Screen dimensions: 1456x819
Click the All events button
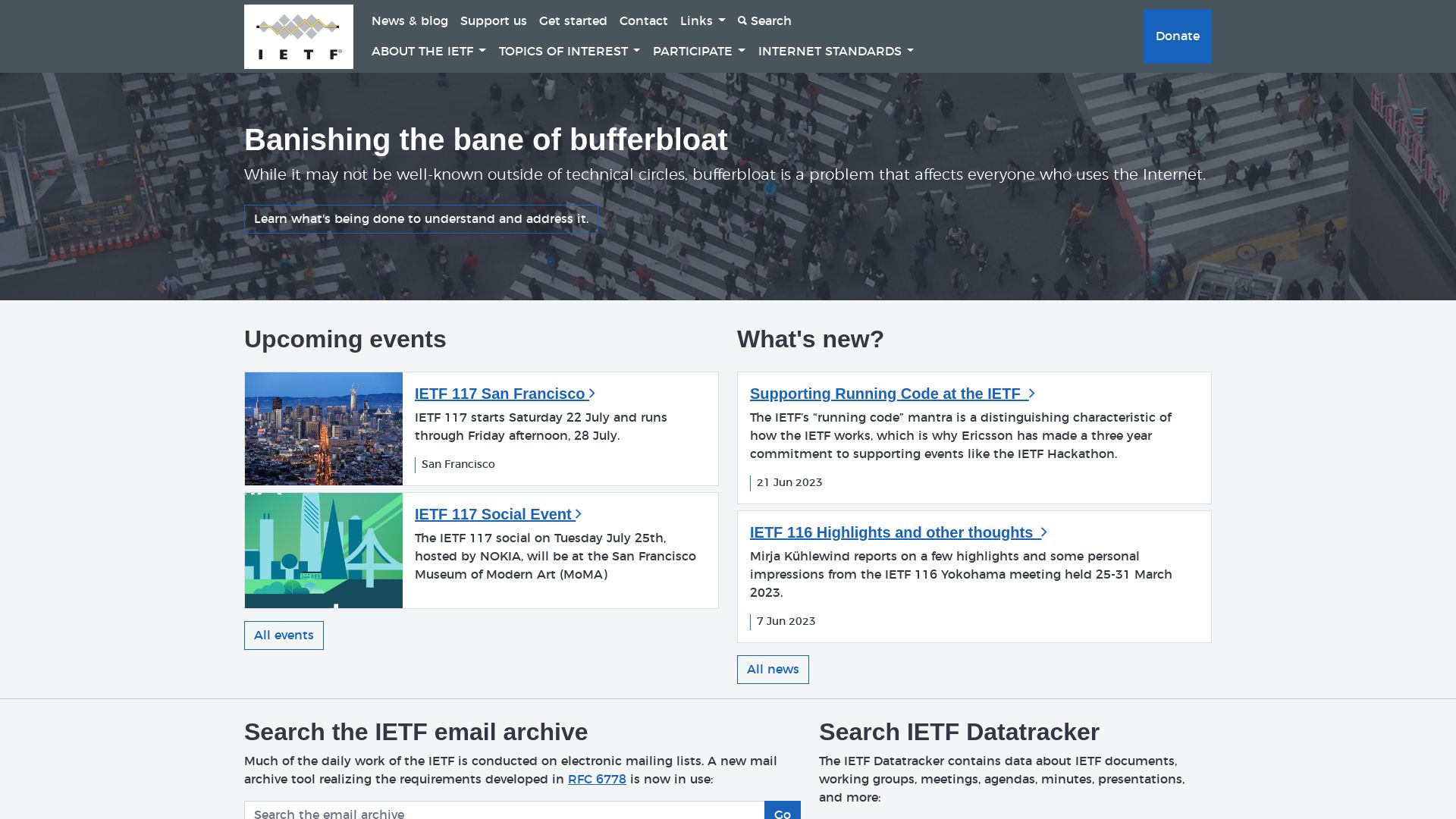coord(284,635)
